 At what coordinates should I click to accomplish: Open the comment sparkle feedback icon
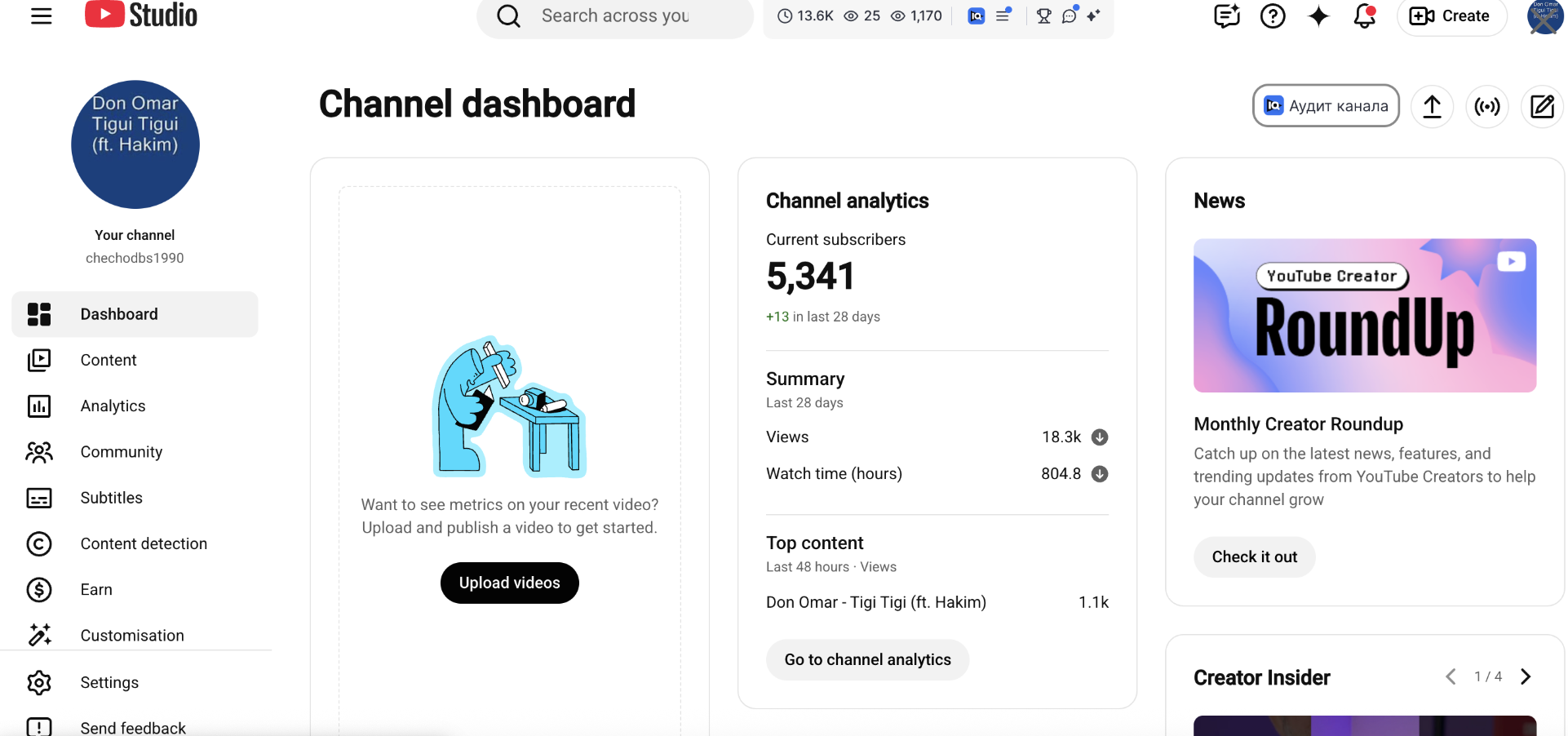[1227, 16]
